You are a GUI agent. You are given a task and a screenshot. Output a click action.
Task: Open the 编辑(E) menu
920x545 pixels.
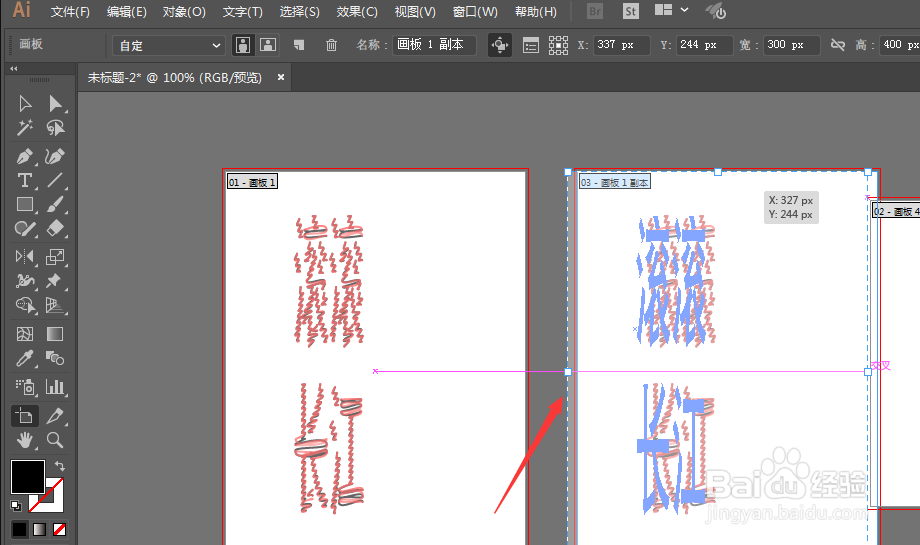127,12
